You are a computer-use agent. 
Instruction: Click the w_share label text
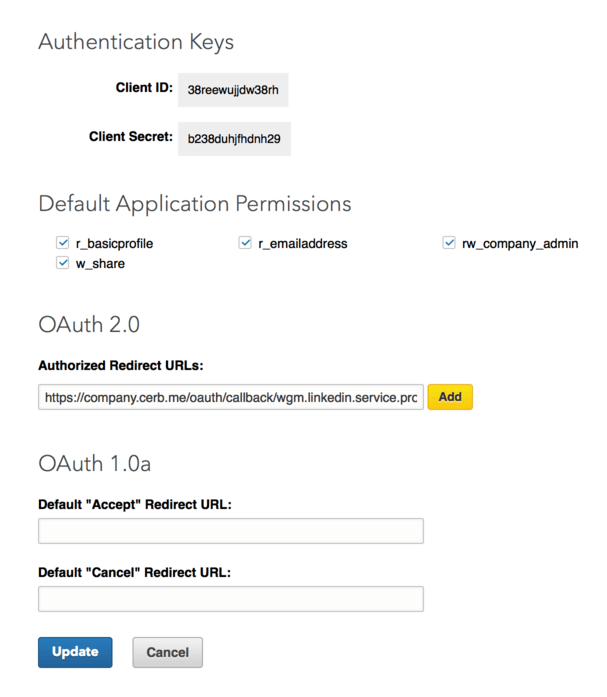[100, 264]
